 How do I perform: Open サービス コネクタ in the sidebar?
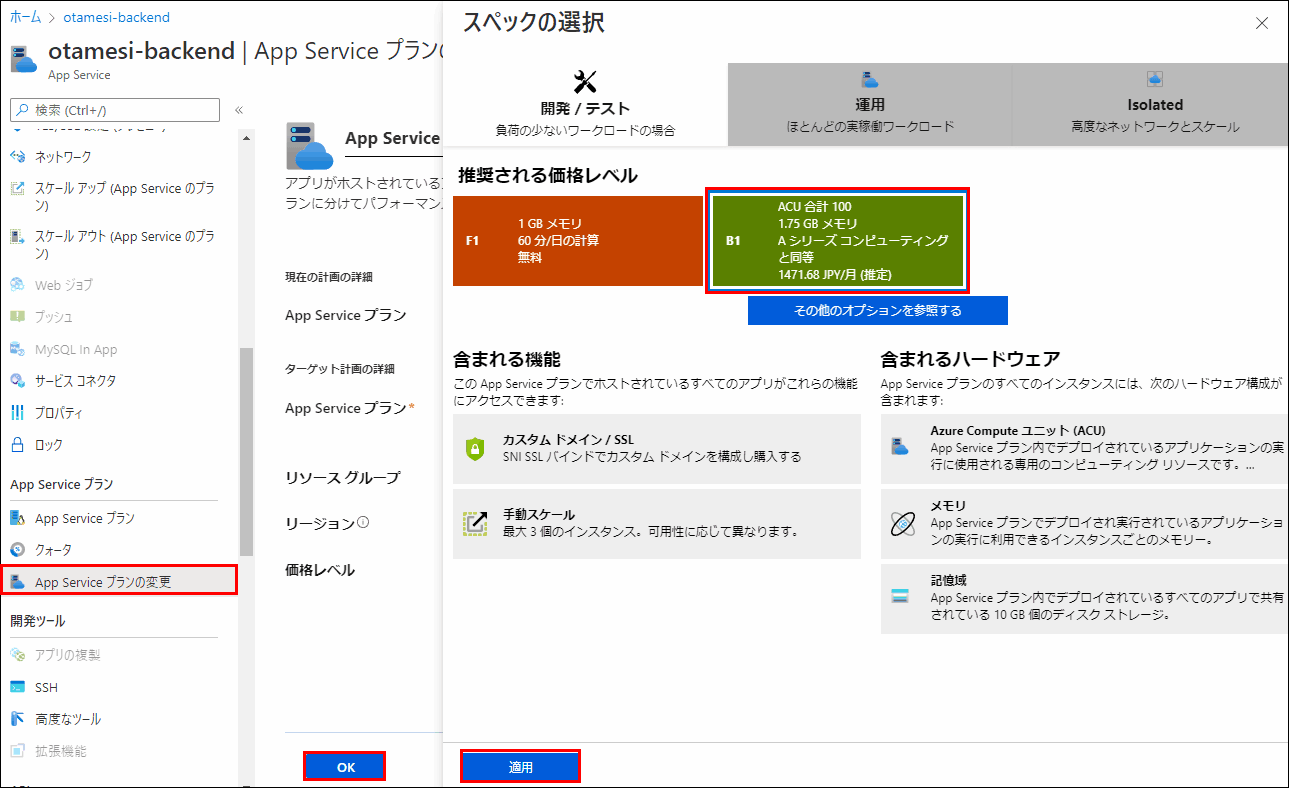(x=75, y=381)
